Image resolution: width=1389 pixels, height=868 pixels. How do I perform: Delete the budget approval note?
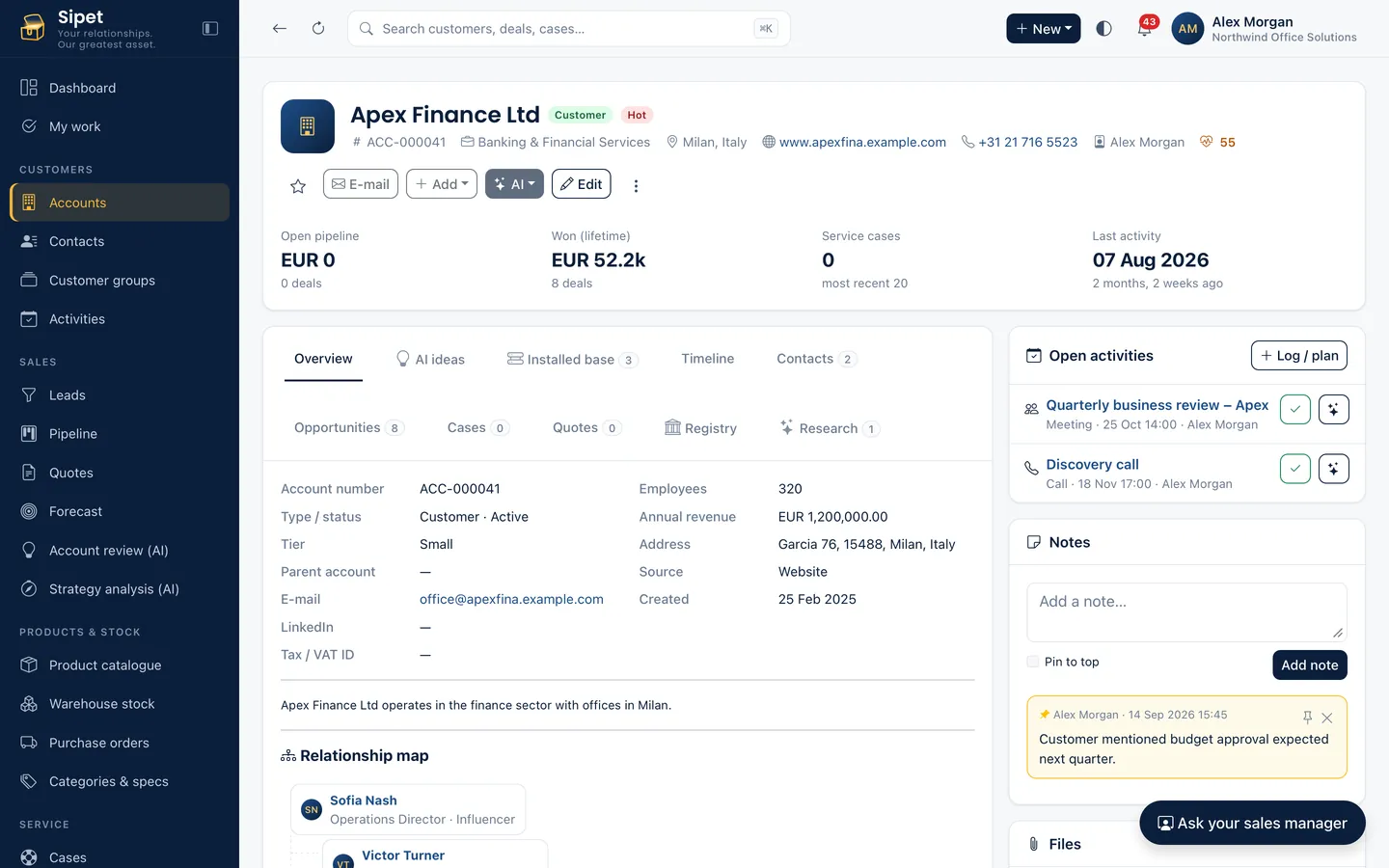click(x=1327, y=718)
